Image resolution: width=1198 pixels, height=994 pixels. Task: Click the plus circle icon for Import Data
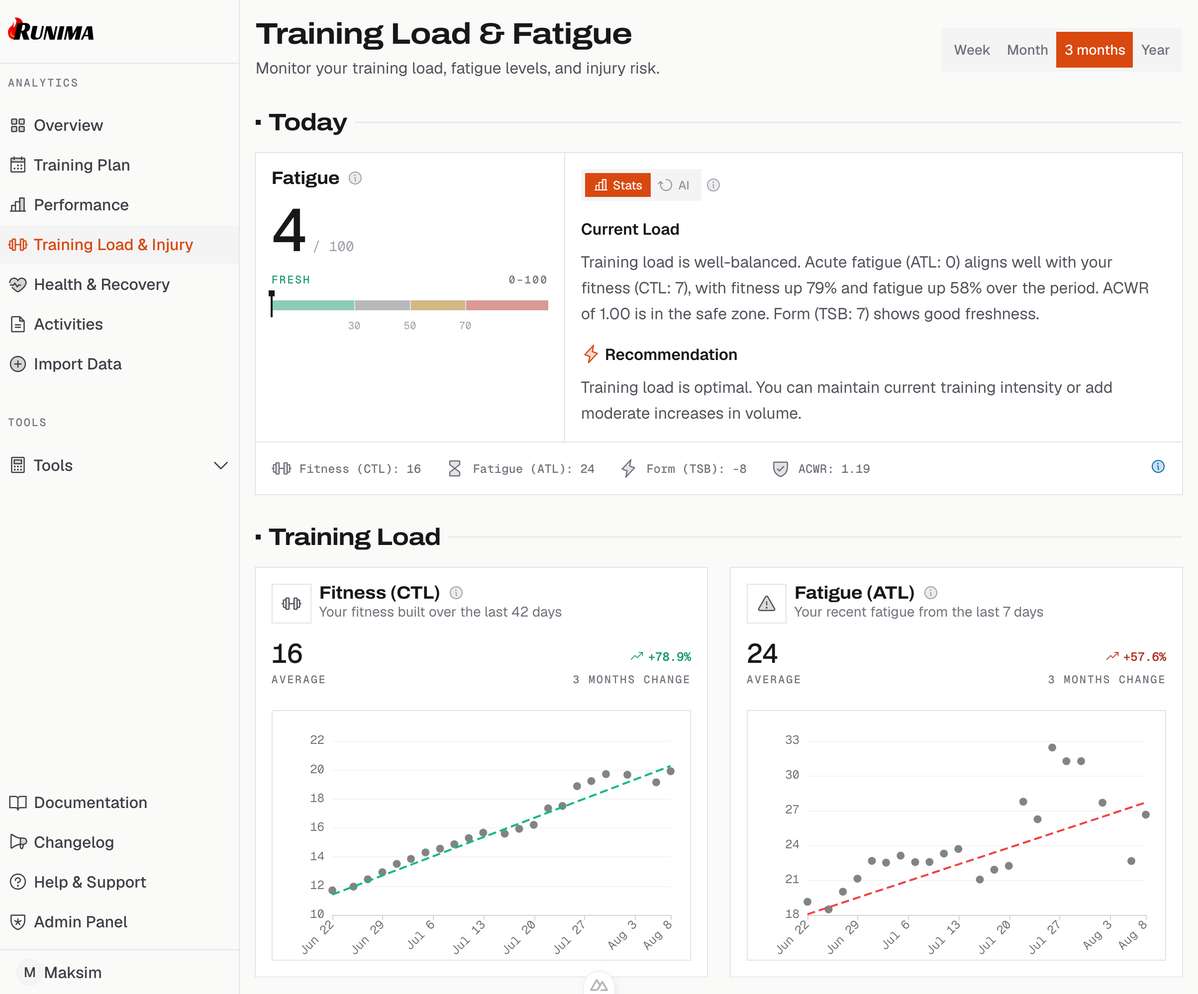pyautogui.click(x=18, y=364)
